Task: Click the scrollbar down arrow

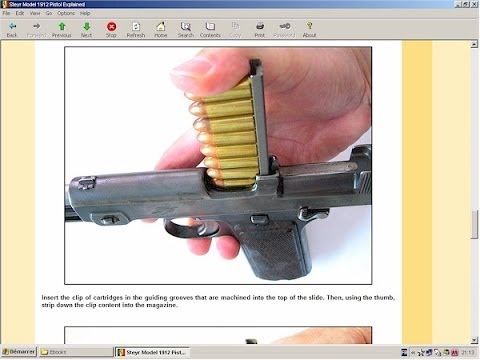Action: 474,340
